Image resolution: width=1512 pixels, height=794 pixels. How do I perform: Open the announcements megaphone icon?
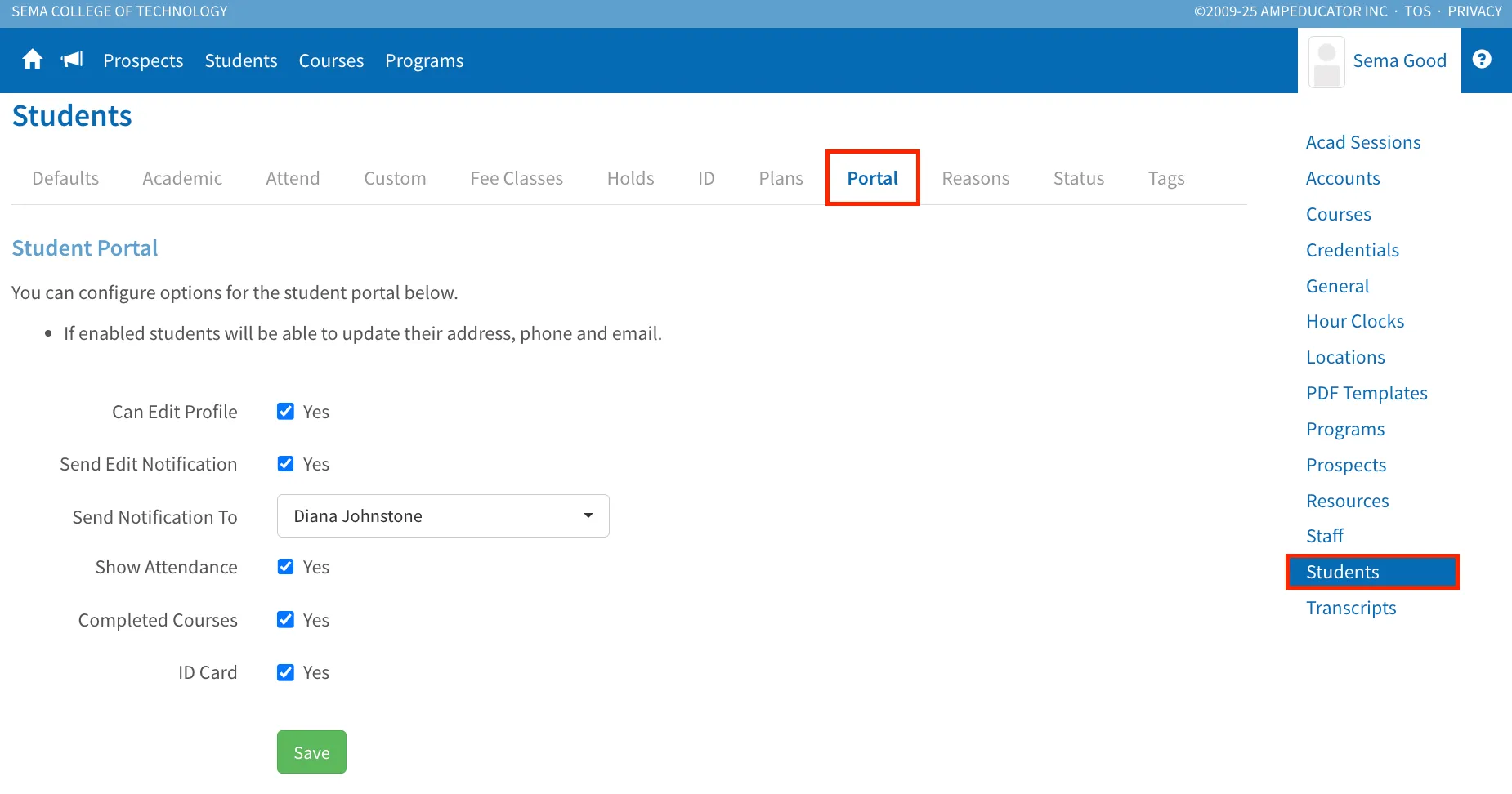click(72, 60)
